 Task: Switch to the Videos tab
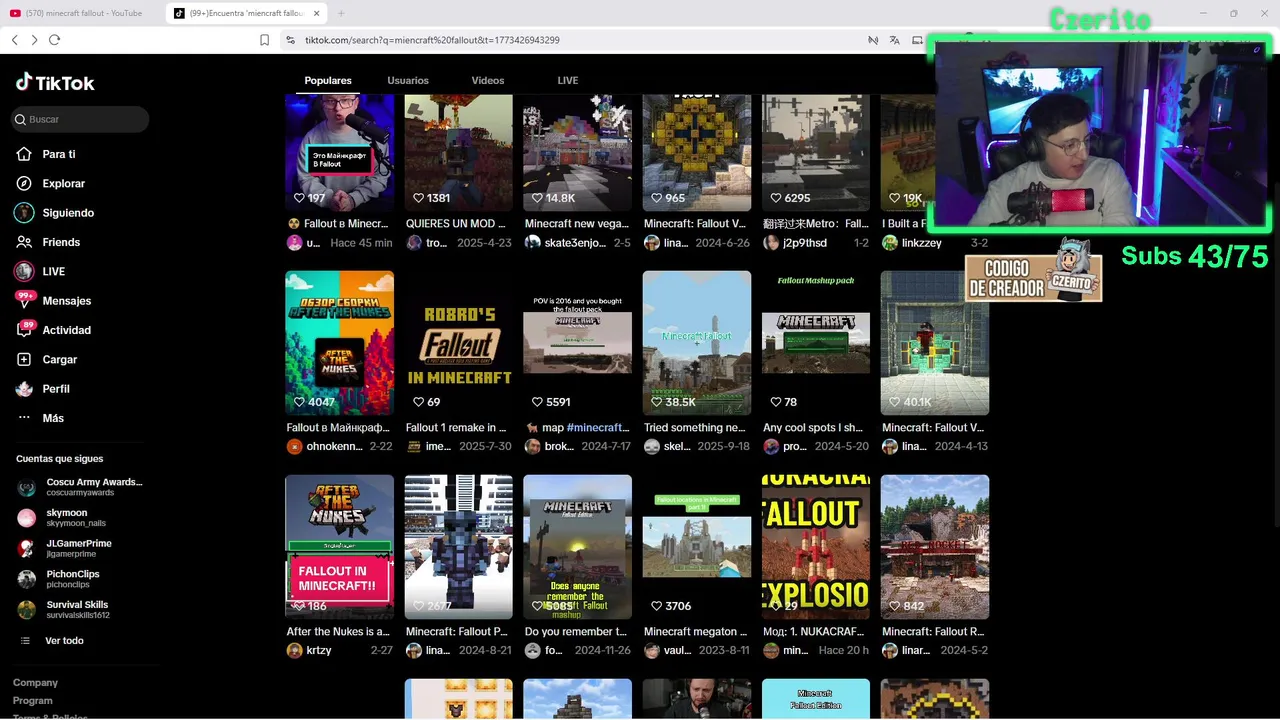click(488, 80)
